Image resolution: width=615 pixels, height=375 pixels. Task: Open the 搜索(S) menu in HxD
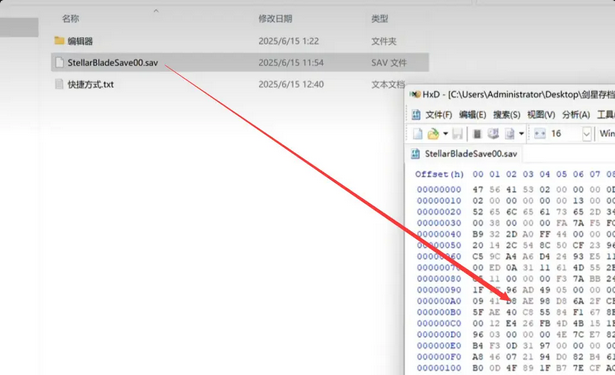[507, 115]
